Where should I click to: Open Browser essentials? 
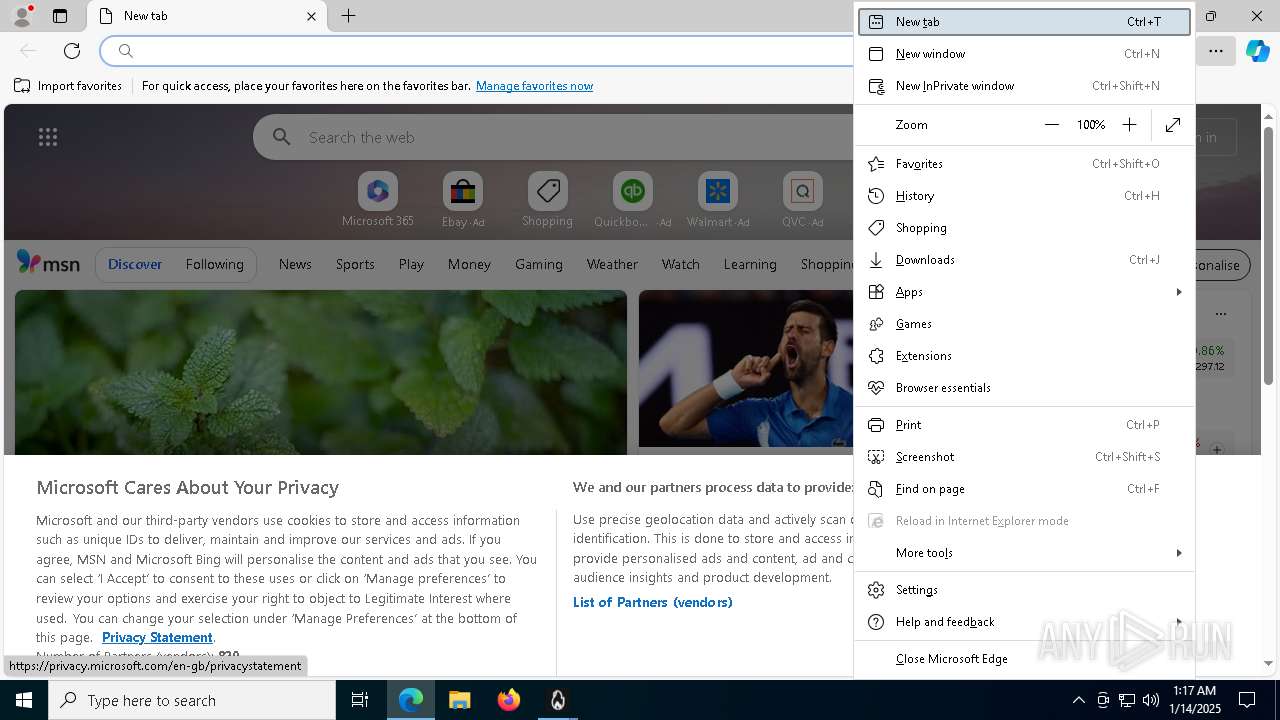(x=1024, y=388)
